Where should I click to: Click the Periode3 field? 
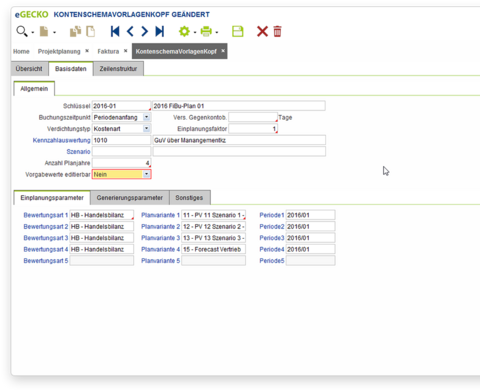point(310,238)
